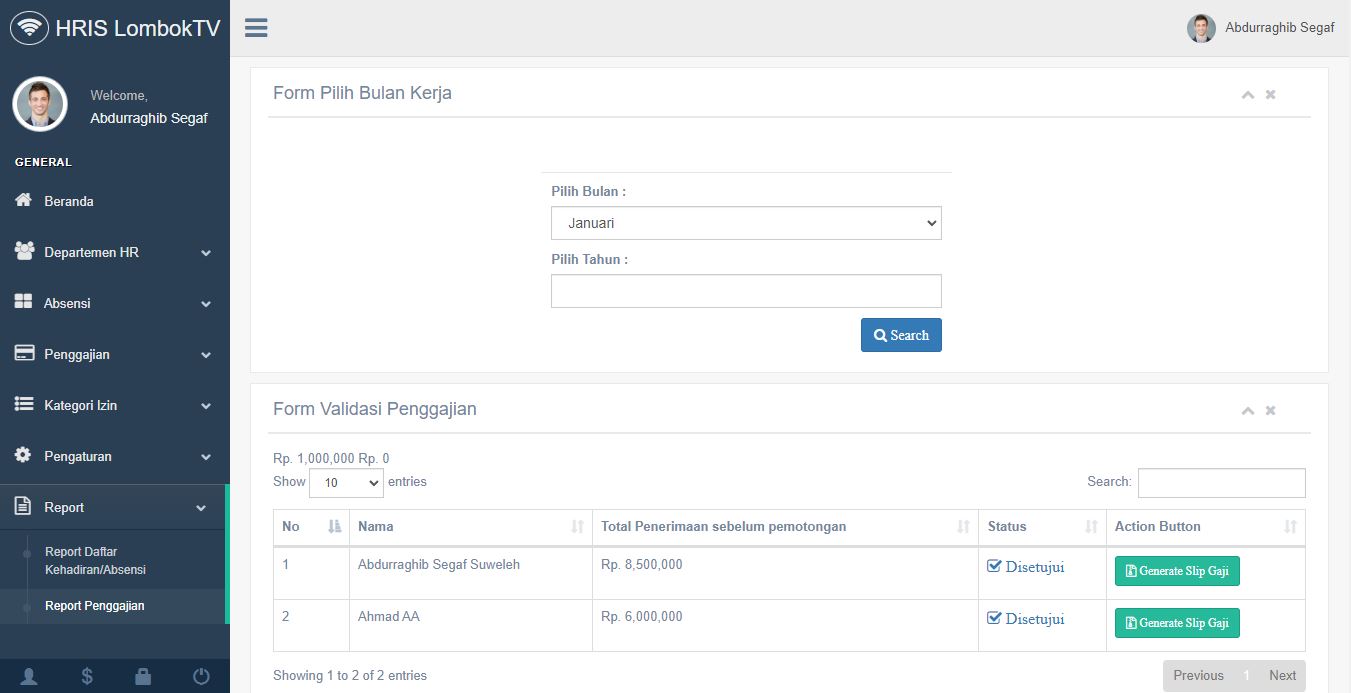Viewport: 1351px width, 693px height.
Task: Generate Slip Gaji for Ahmad AA
Action: [1177, 623]
